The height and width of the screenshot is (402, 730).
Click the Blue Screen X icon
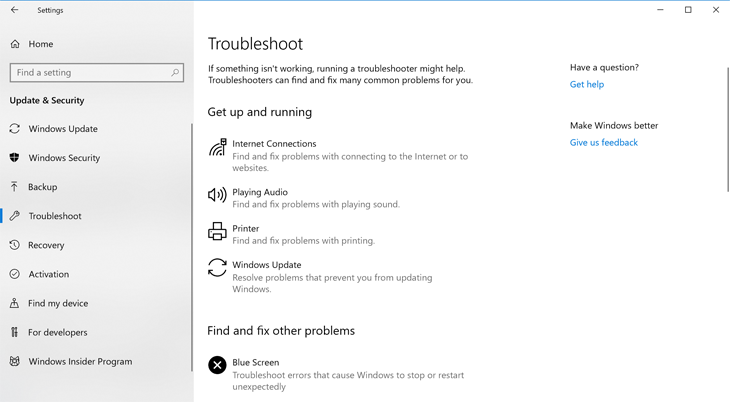[x=217, y=365]
